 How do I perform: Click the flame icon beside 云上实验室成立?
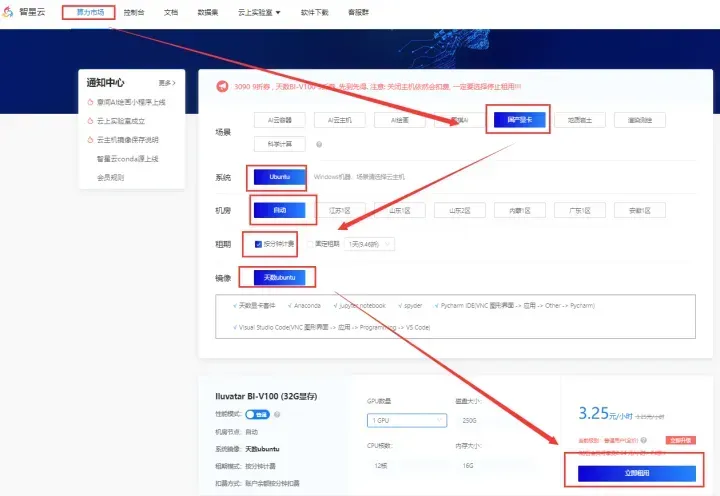pyautogui.click(x=90, y=121)
